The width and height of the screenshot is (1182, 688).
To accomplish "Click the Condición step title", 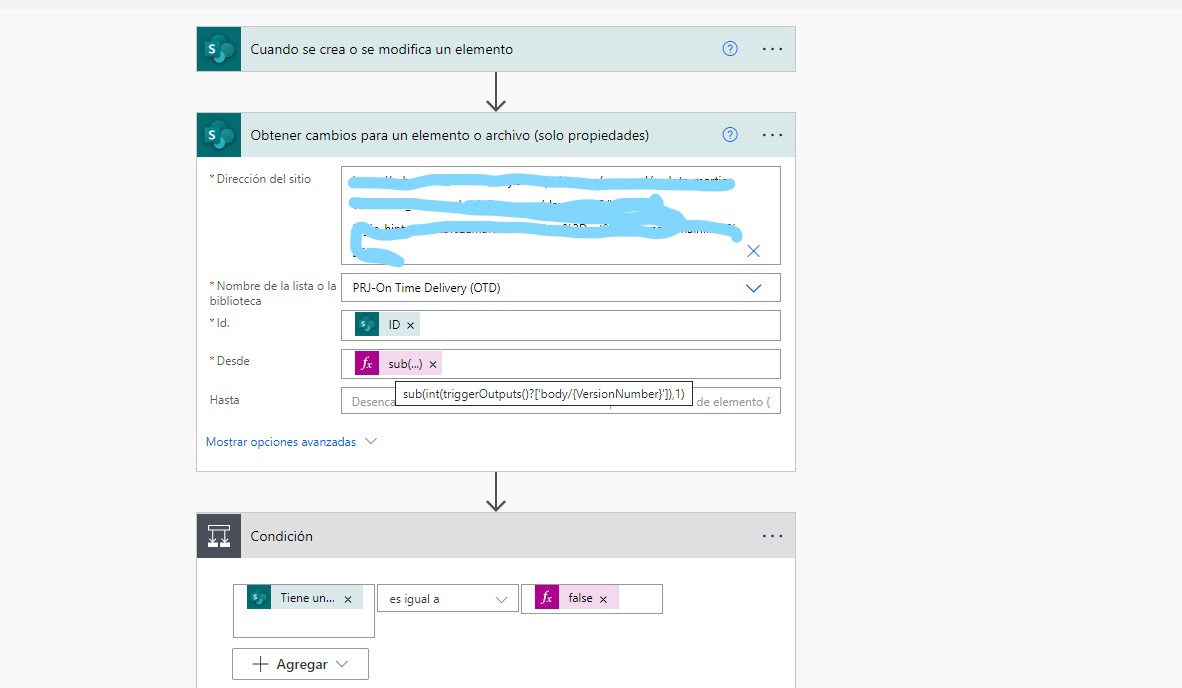I will (281, 537).
